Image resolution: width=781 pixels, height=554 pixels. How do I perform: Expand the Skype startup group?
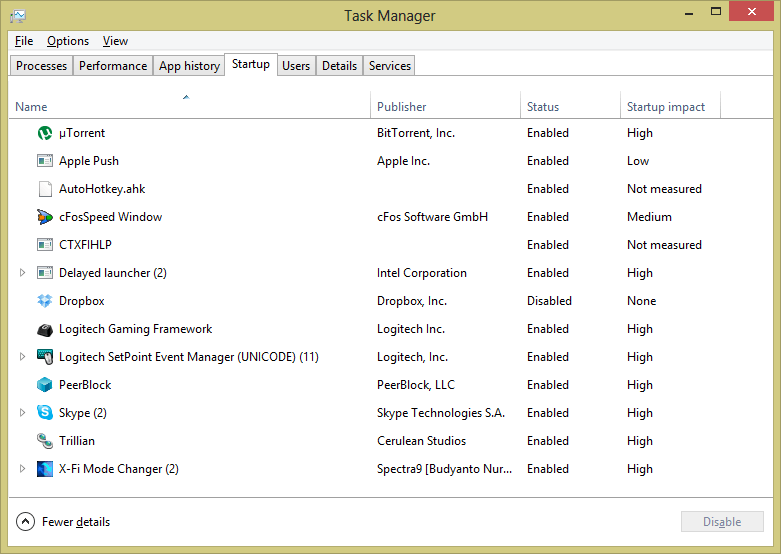(x=22, y=413)
